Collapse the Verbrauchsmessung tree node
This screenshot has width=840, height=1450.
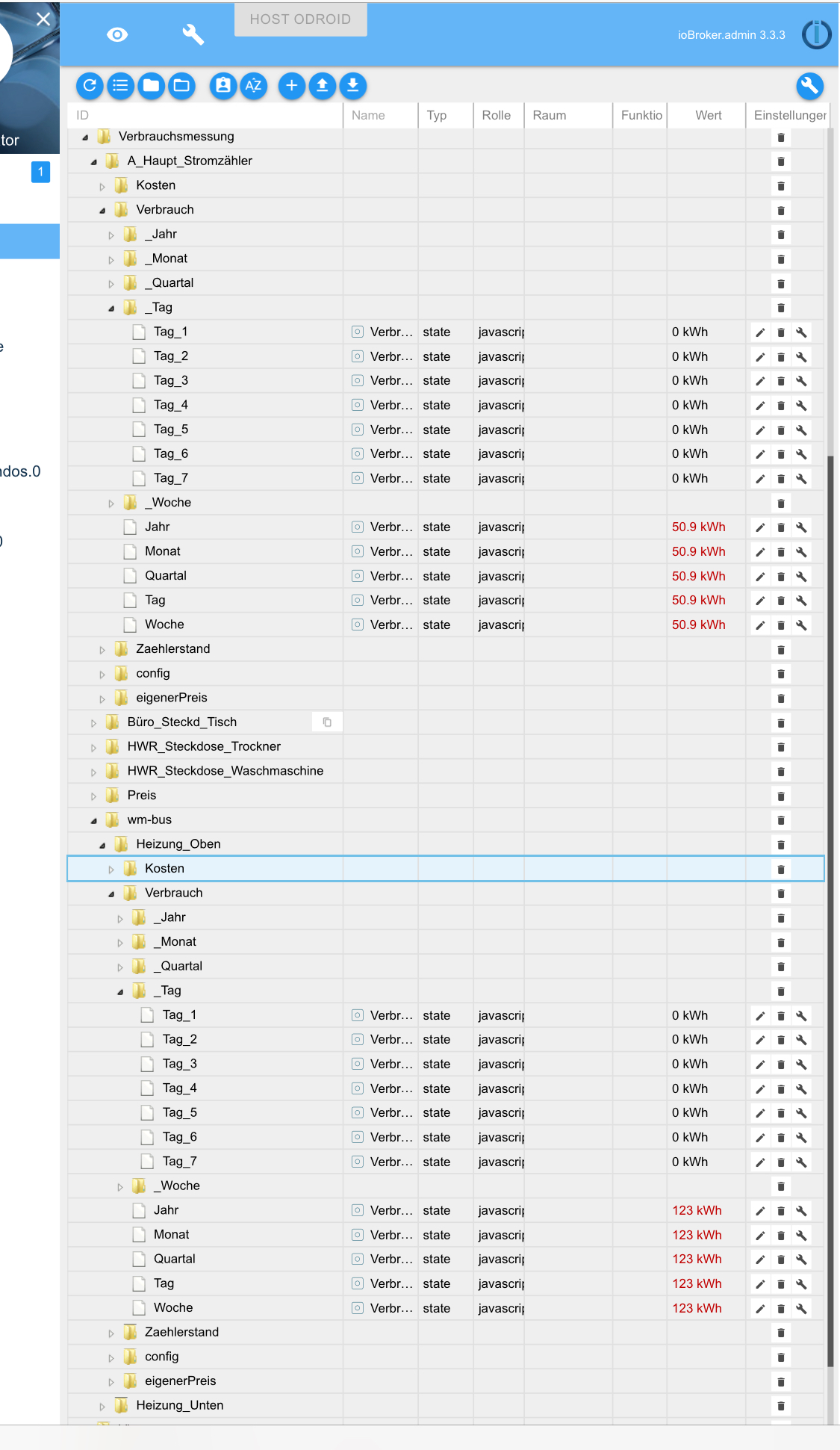(x=85, y=137)
